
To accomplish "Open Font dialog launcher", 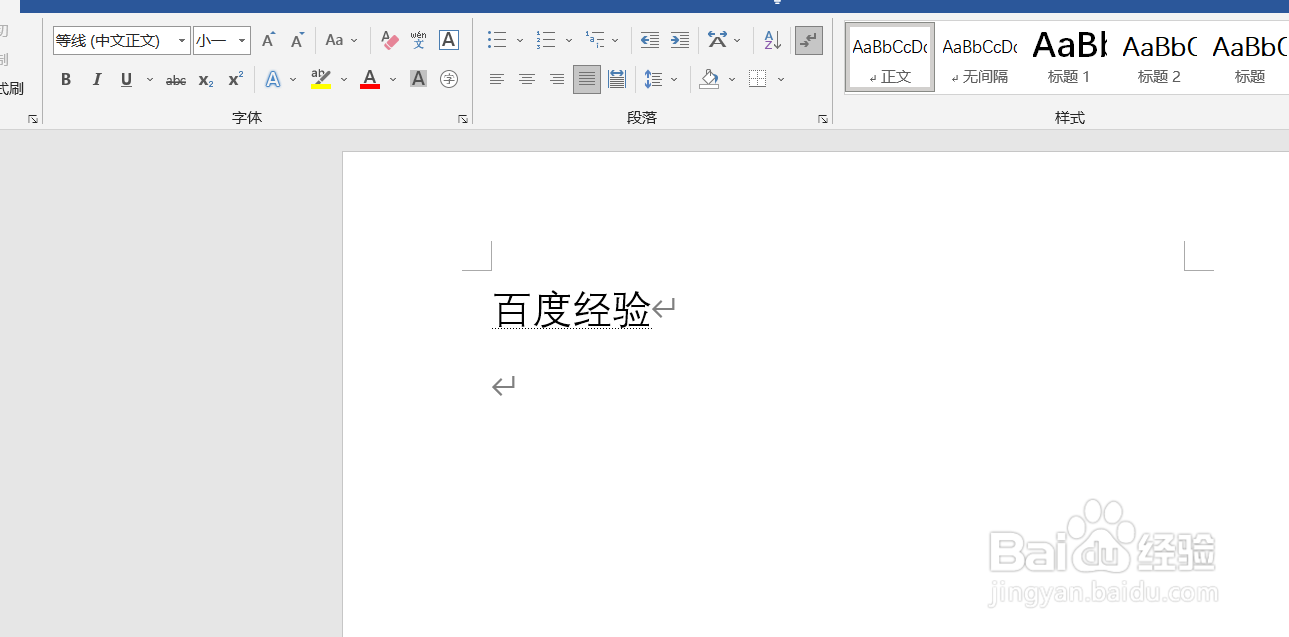I will coord(463,119).
